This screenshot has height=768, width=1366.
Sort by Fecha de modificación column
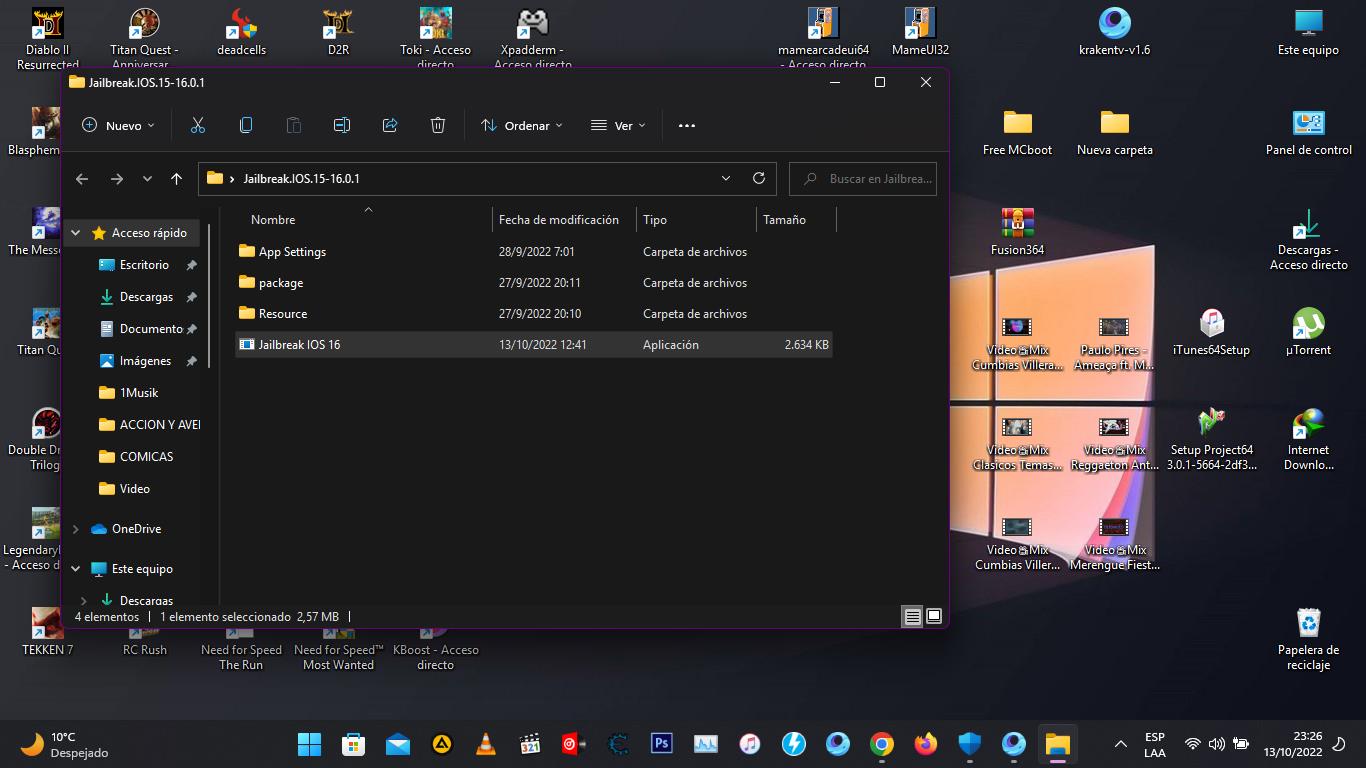click(x=558, y=220)
